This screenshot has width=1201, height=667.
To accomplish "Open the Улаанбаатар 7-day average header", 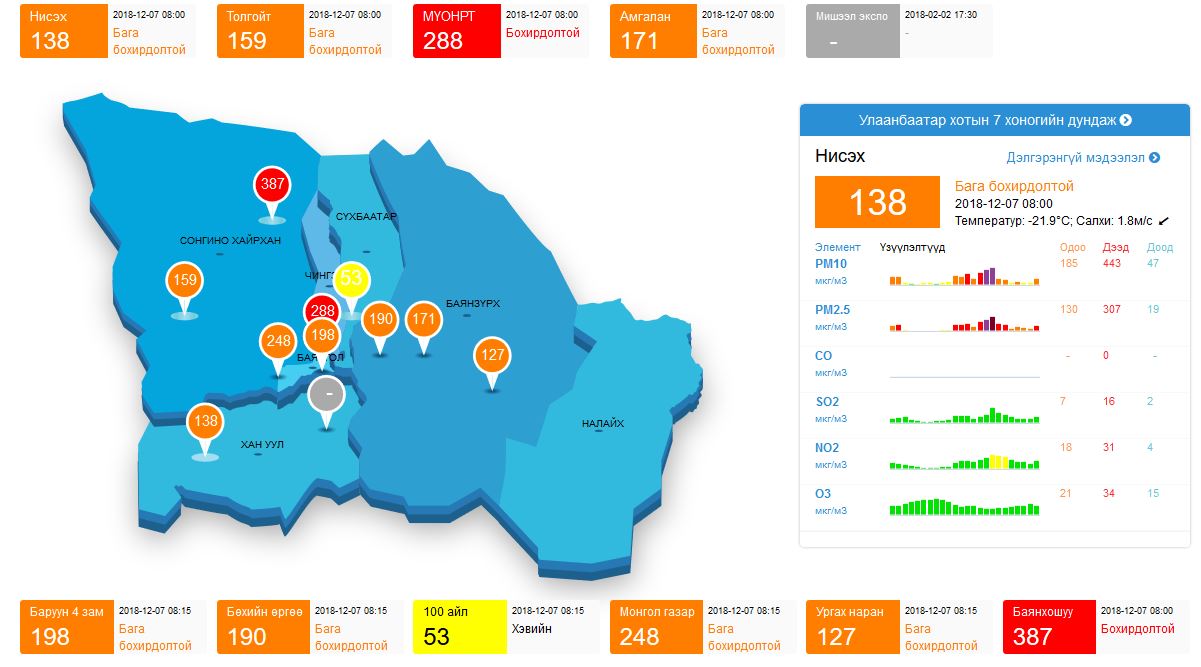I will click(994, 120).
